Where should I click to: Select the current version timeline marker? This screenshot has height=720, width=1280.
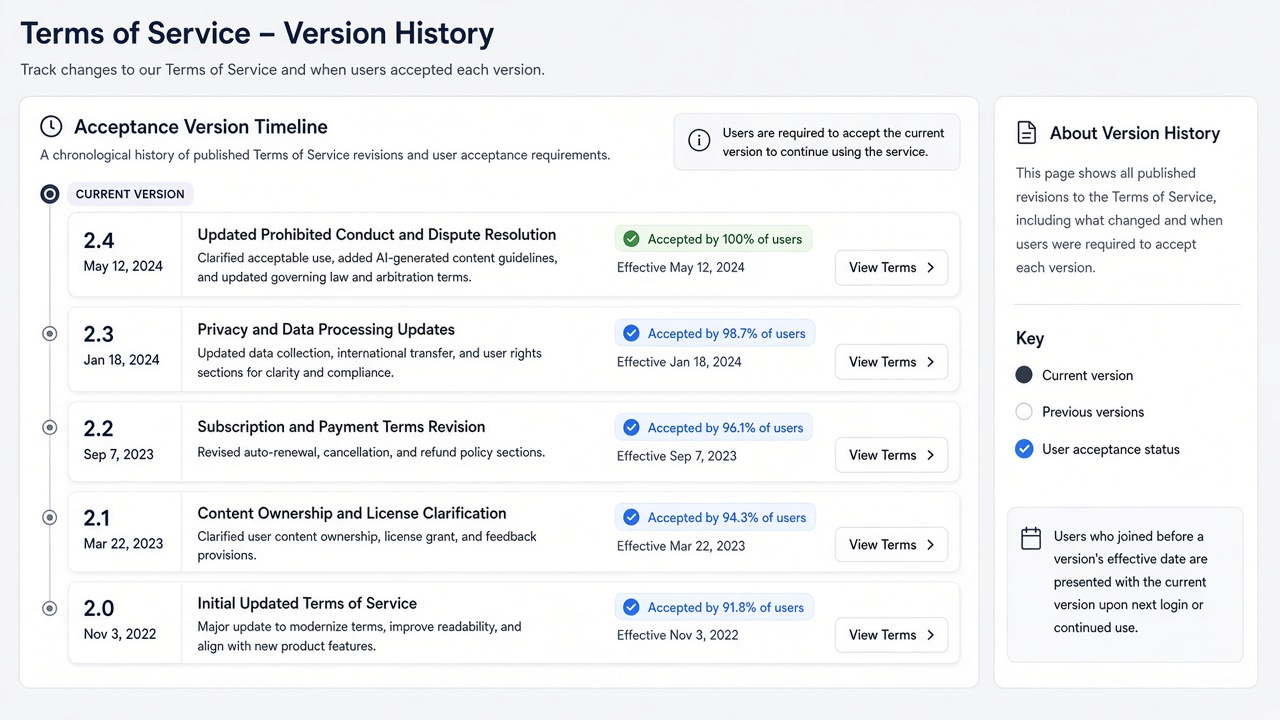50,194
